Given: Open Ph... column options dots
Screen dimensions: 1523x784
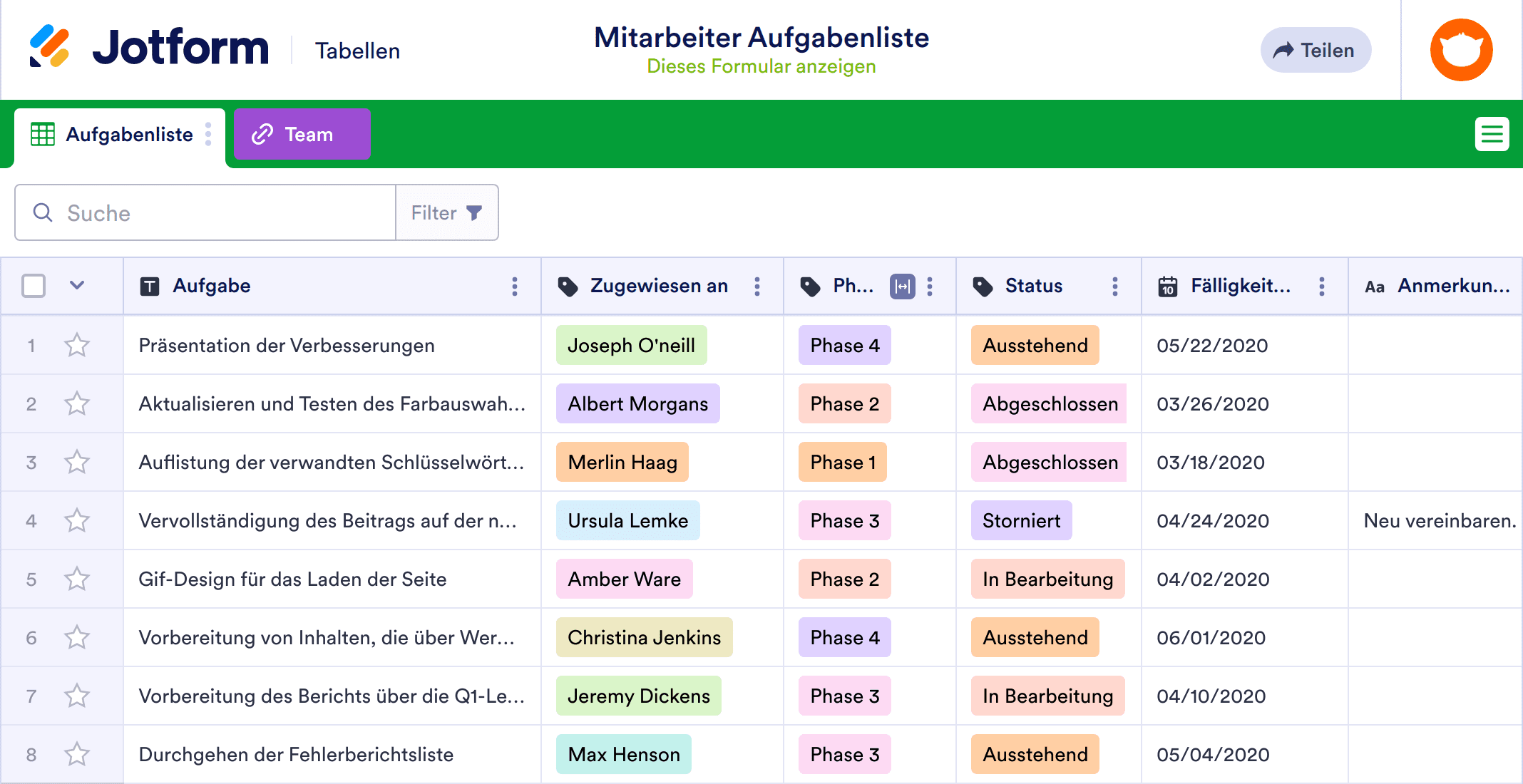Looking at the screenshot, I should click(x=930, y=287).
